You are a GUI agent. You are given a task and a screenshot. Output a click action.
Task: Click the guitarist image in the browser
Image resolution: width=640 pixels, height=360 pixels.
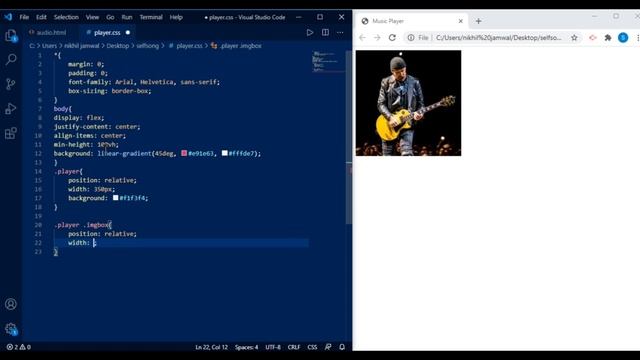409,103
